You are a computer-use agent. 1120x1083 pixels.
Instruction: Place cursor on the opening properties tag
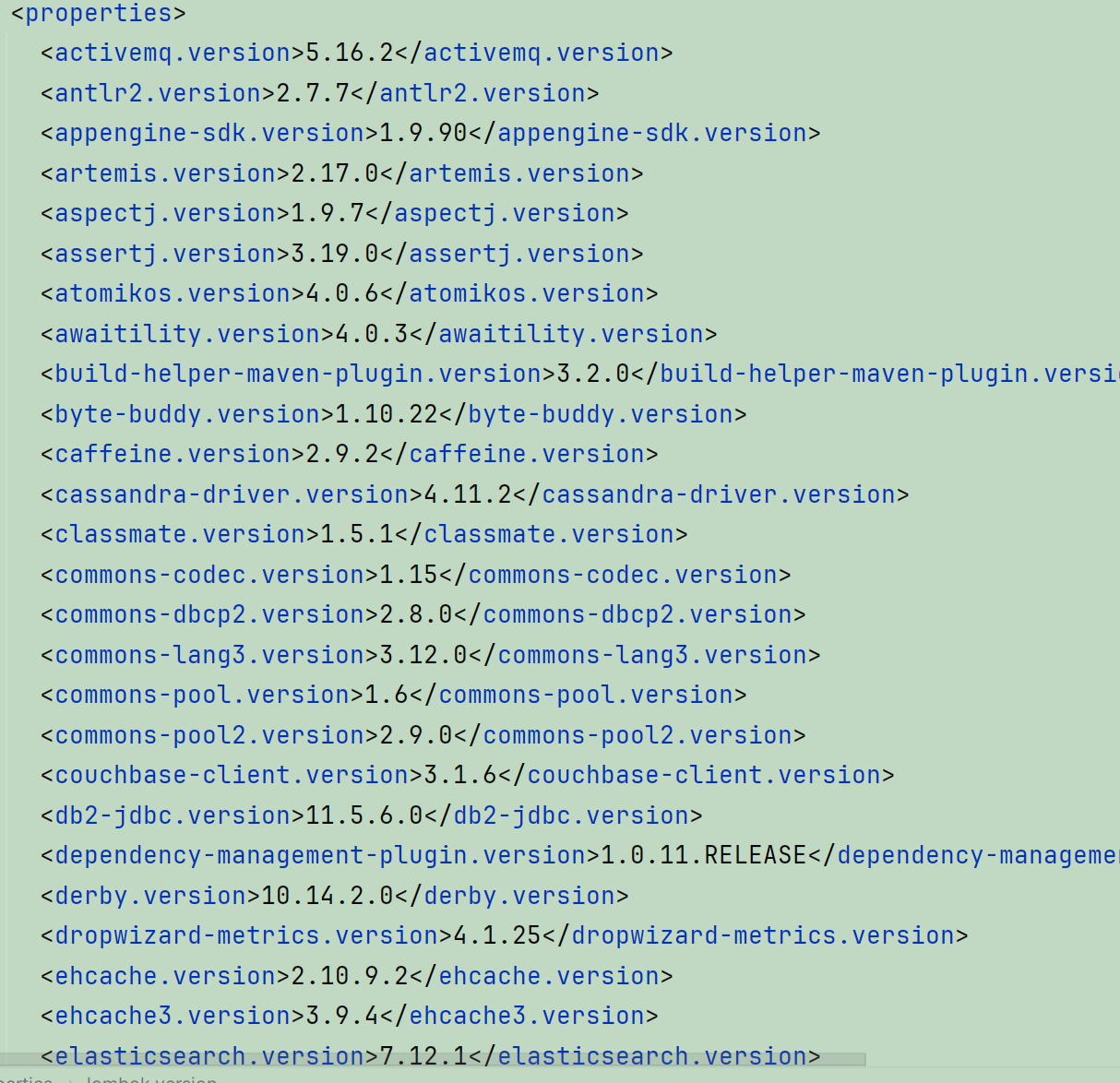[x=98, y=14]
